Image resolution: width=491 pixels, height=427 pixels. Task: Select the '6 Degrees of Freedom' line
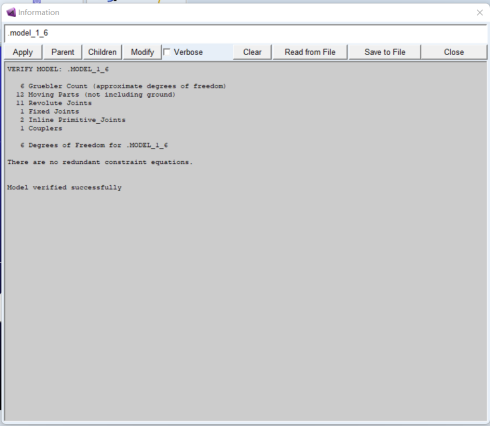tap(94, 145)
